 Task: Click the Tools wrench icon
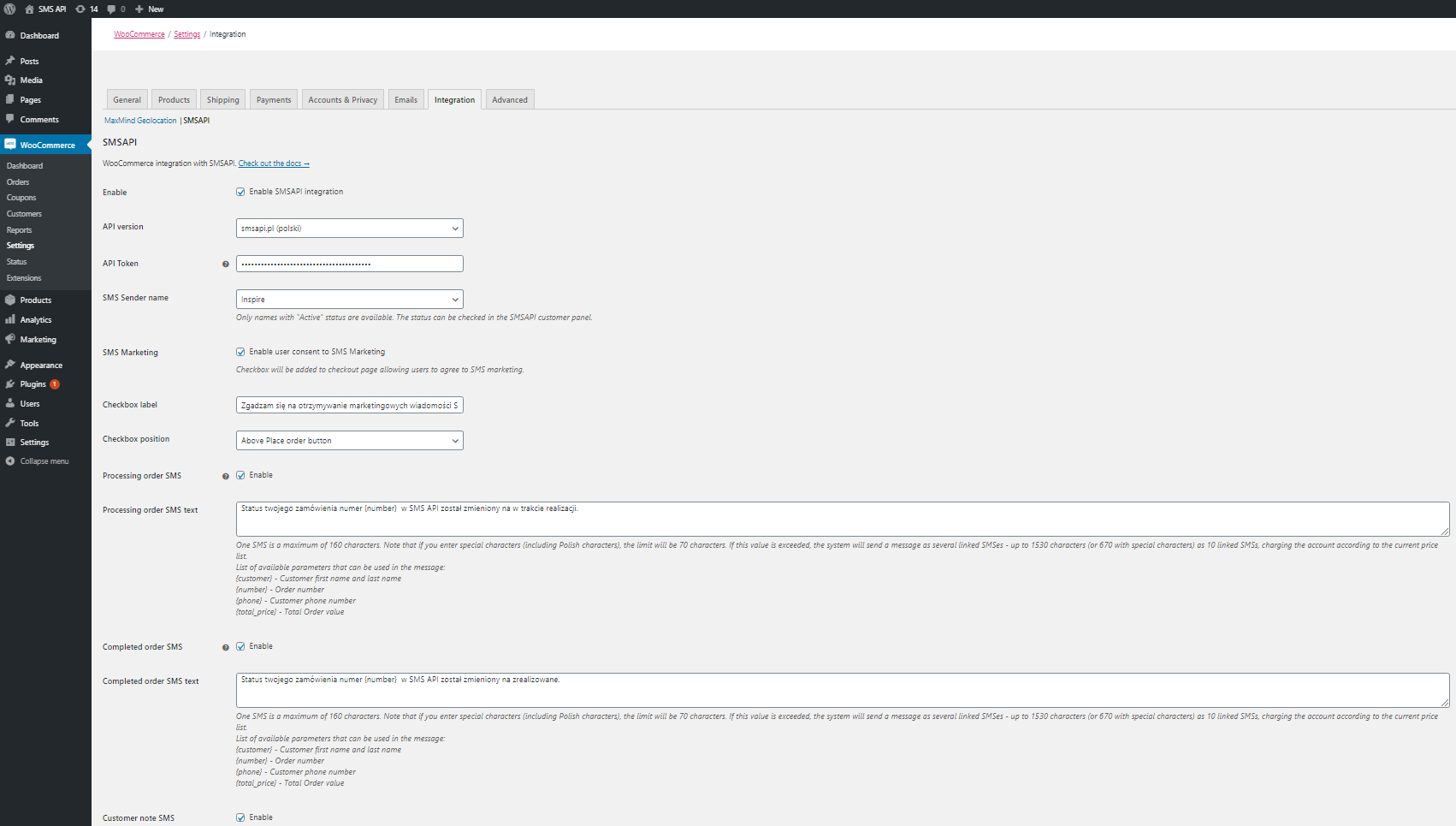point(10,423)
